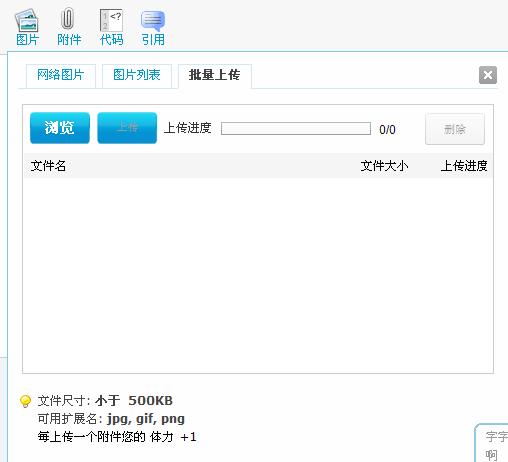Click the light bulb tip icon

pos(25,401)
